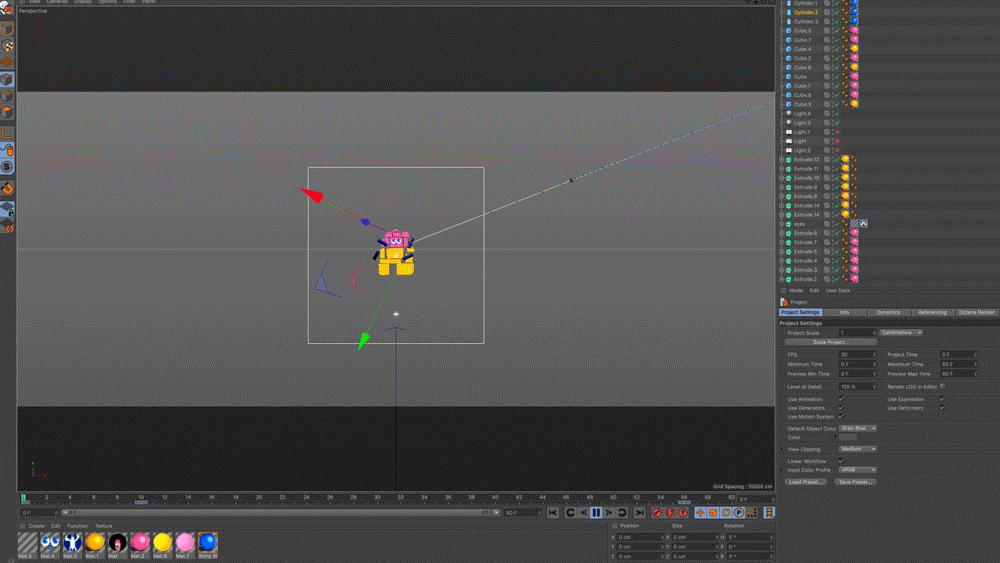Screen dimensions: 1000x563
Task: Open the User Data menu
Action: [x=837, y=291]
